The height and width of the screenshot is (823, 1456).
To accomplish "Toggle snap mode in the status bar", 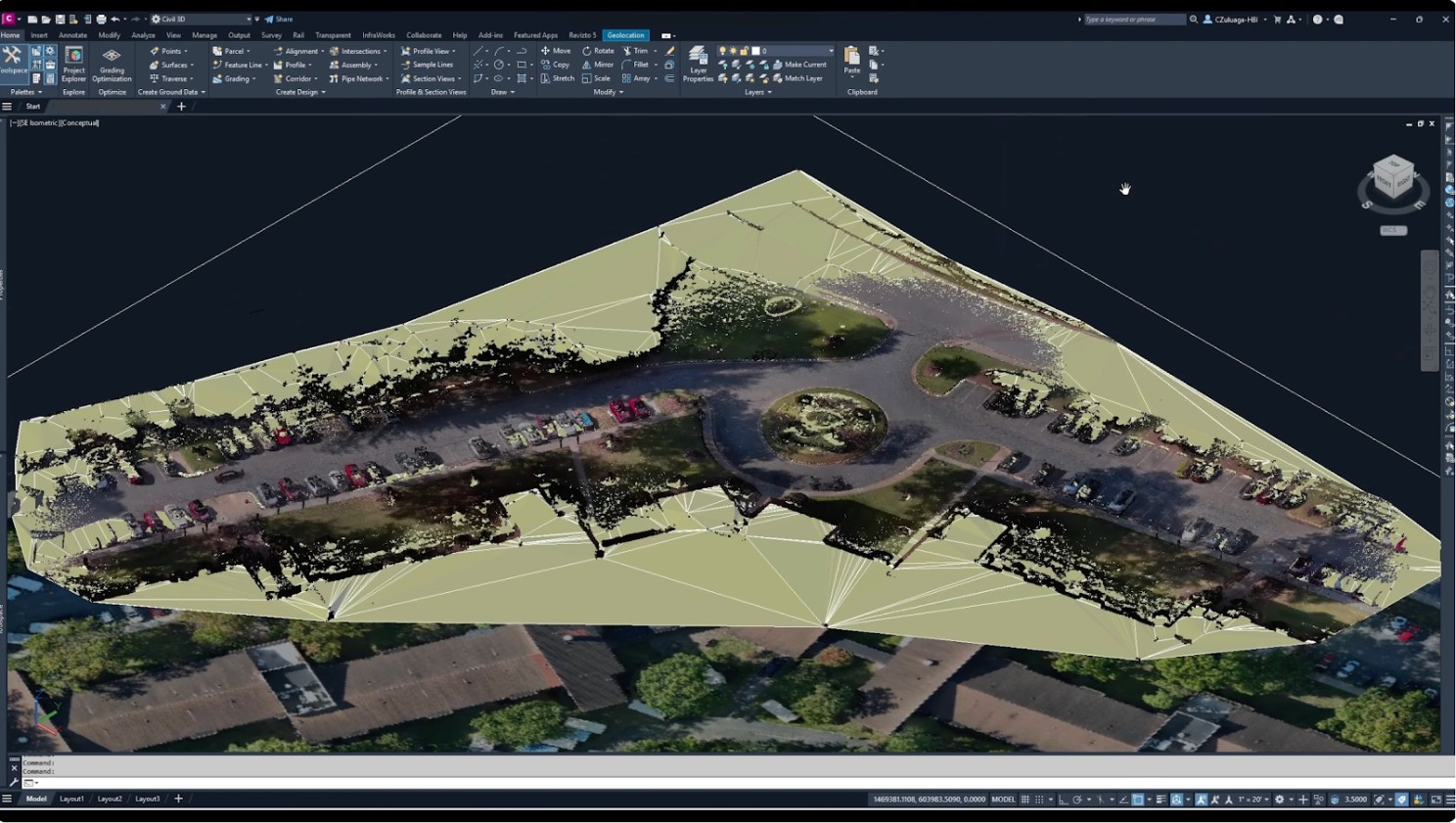I will 1039,800.
